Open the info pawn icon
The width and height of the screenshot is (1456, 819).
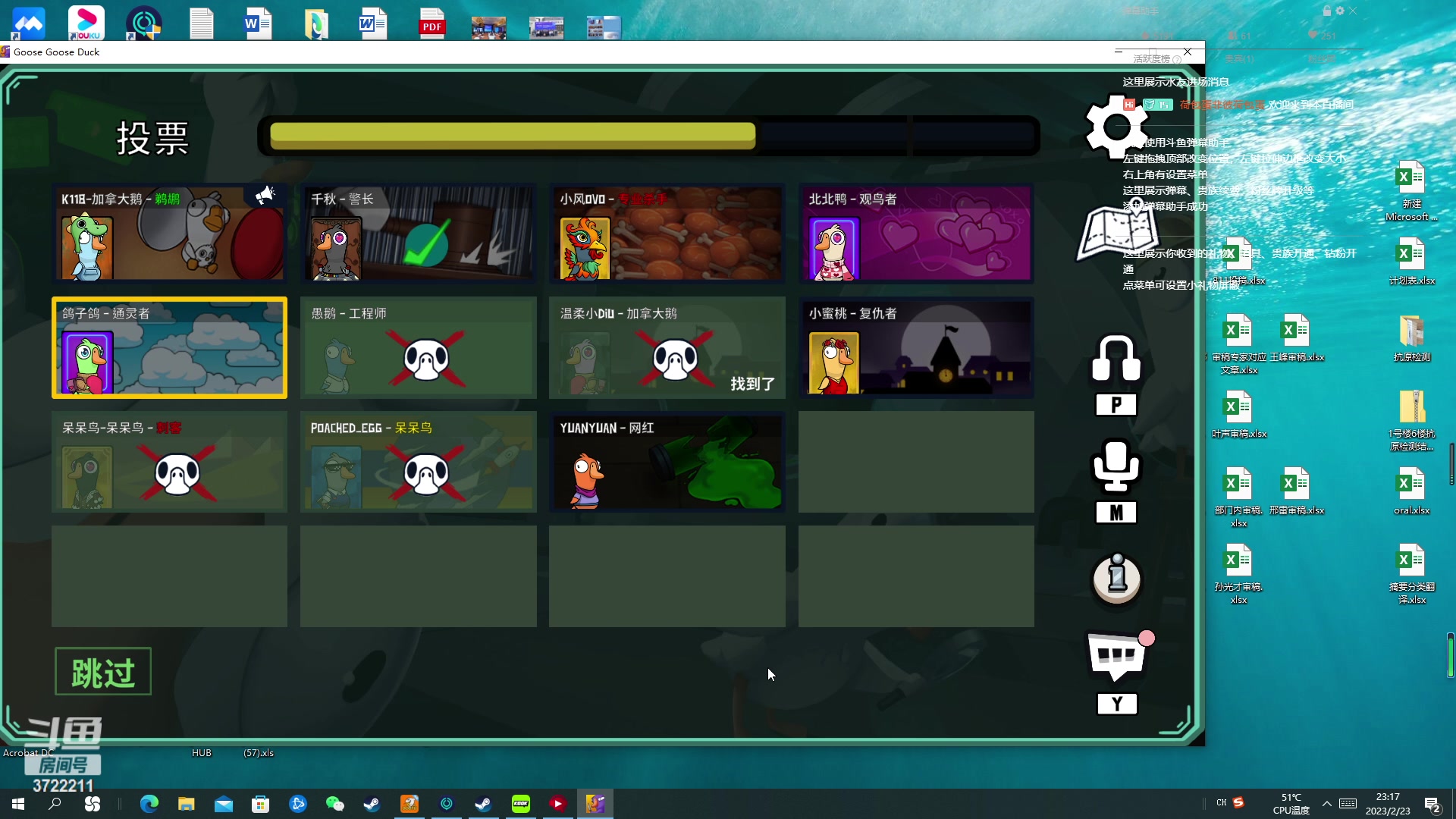[1116, 579]
